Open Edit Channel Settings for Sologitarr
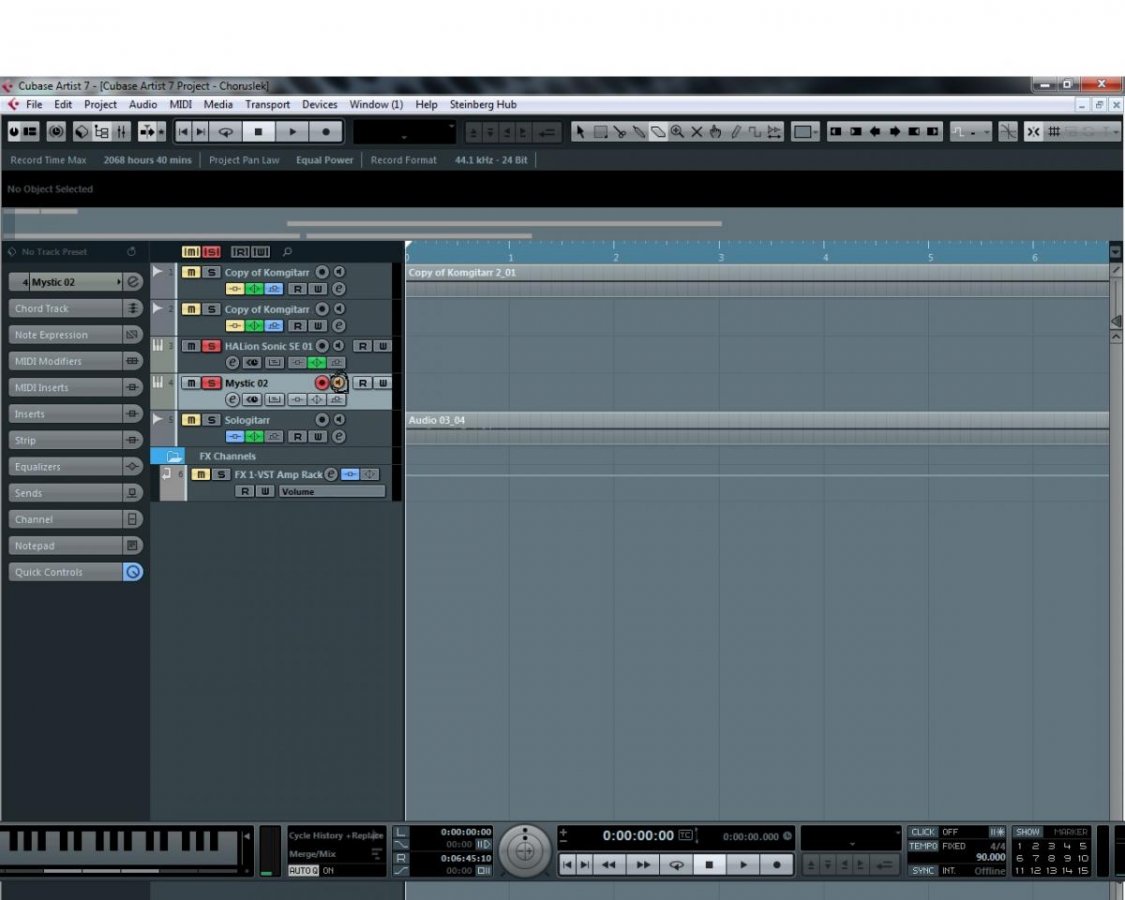Screen dimensions: 1125x900 tap(338, 436)
